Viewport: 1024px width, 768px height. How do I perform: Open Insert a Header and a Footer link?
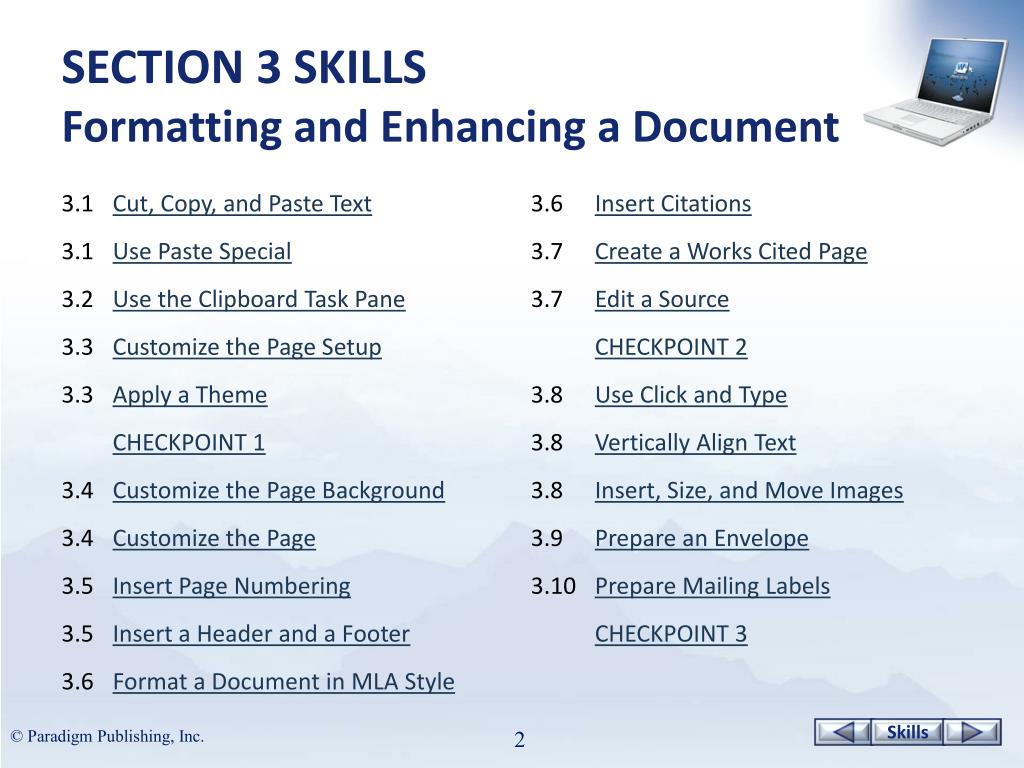click(261, 633)
